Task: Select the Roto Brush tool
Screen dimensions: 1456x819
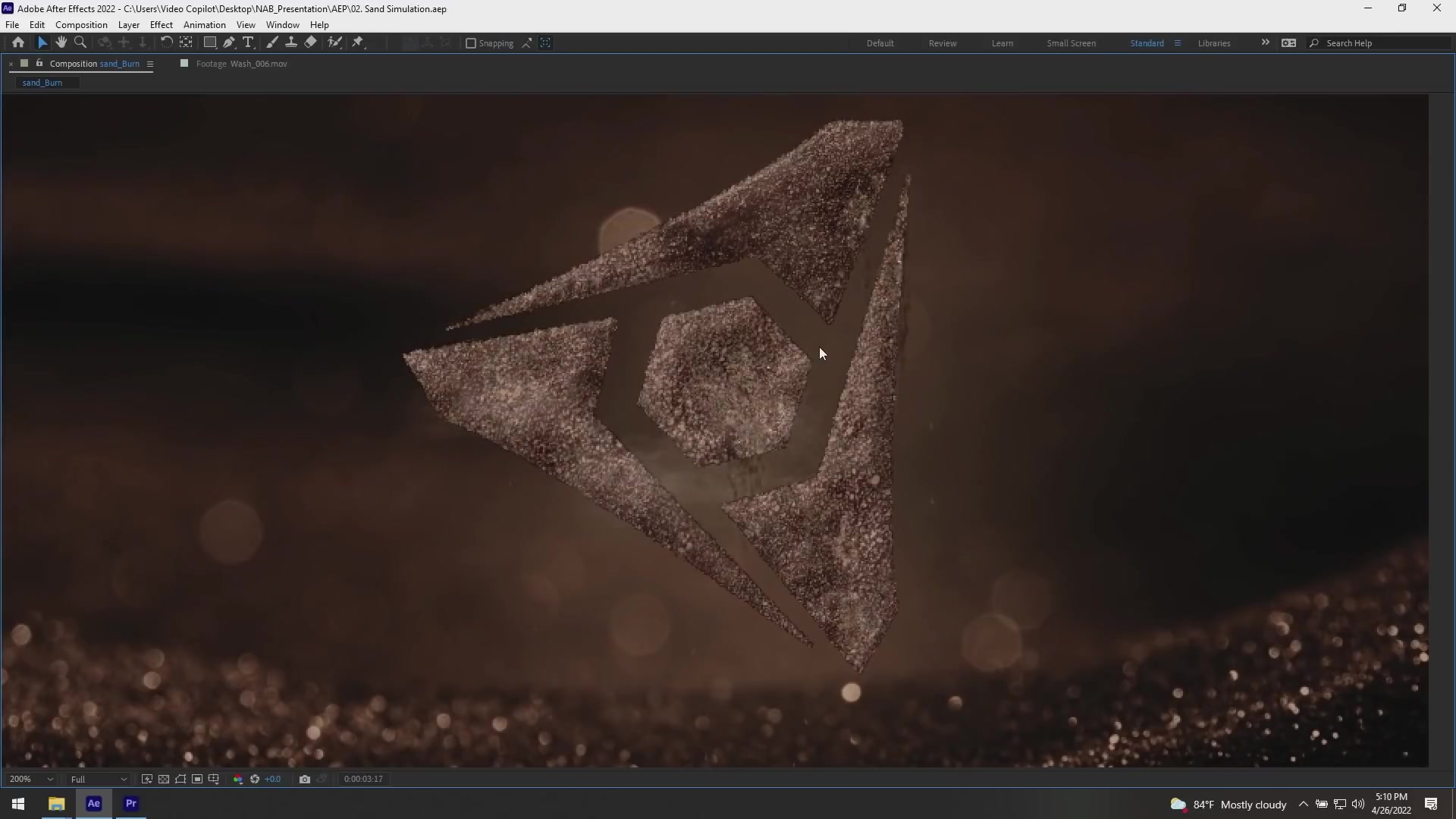Action: pyautogui.click(x=334, y=42)
